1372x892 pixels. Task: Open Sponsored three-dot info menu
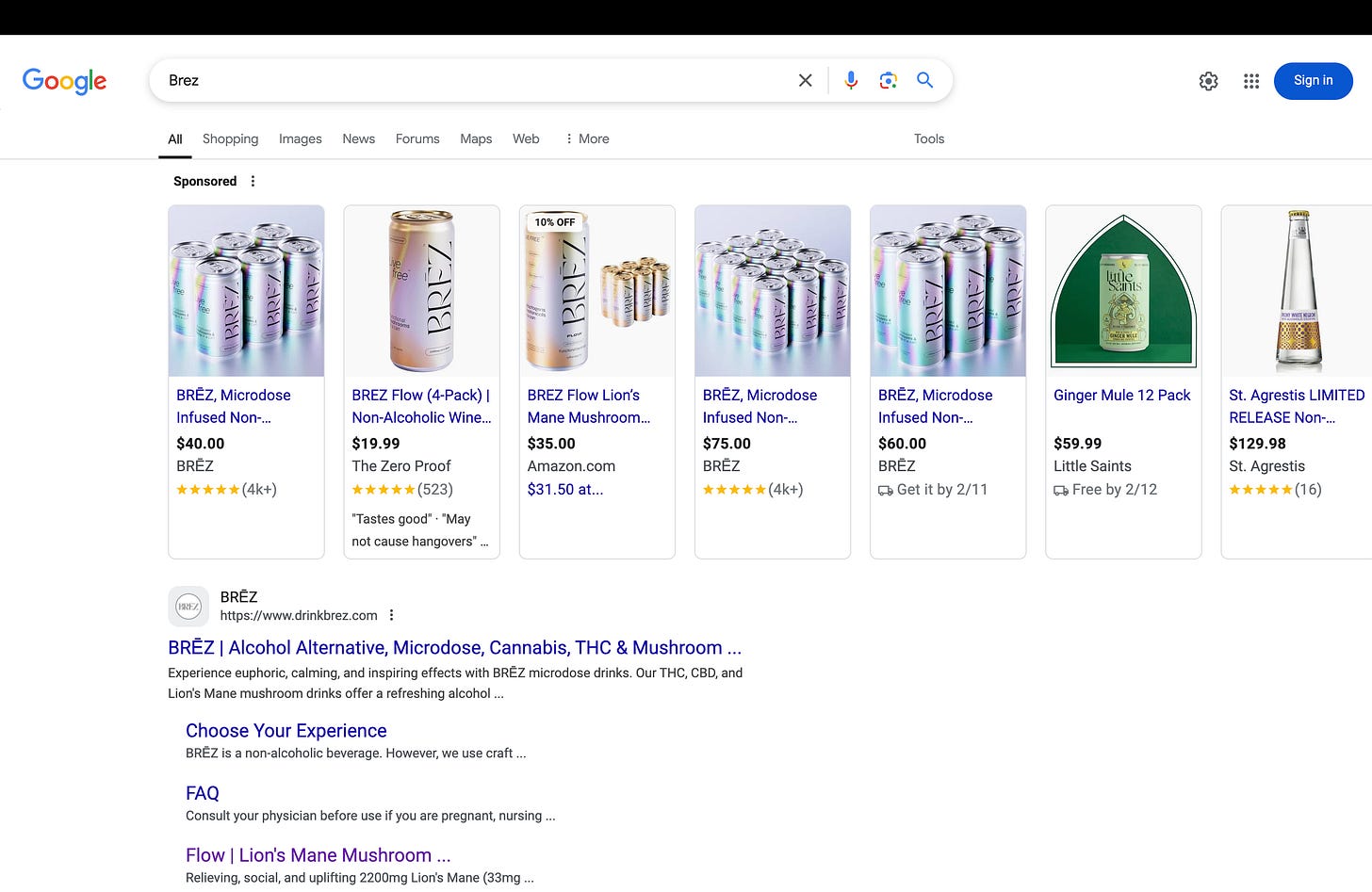253,181
